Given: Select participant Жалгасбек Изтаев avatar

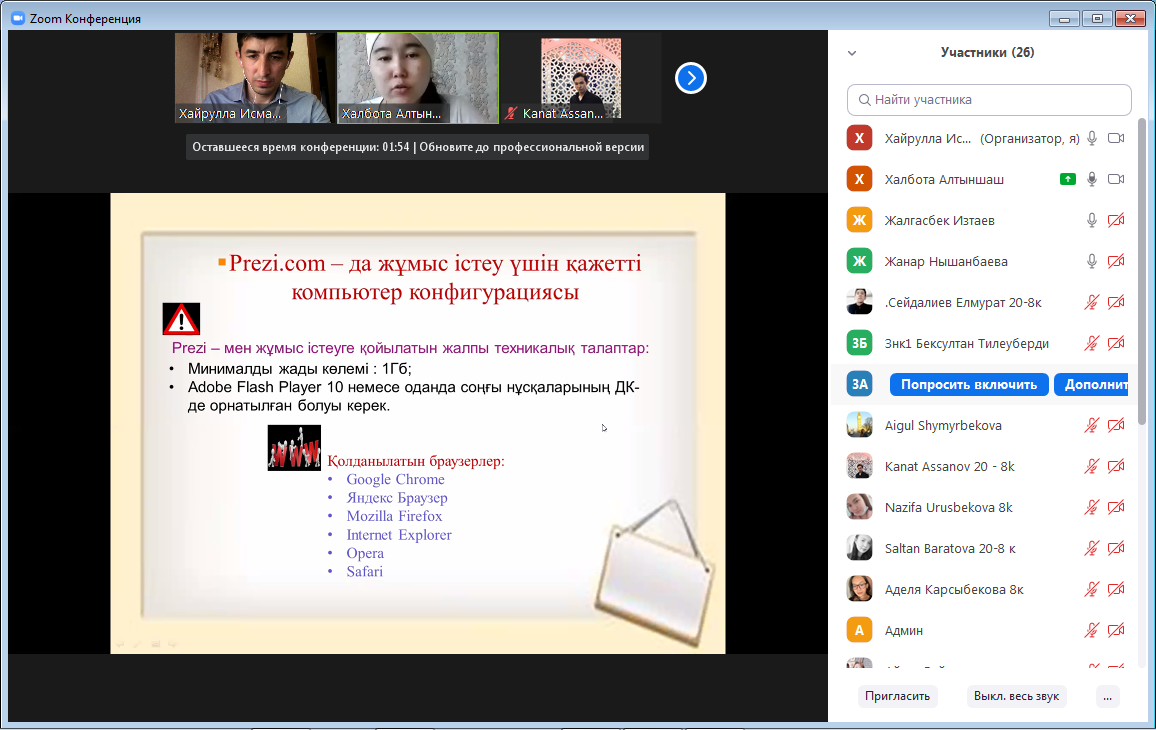Looking at the screenshot, I should [860, 220].
